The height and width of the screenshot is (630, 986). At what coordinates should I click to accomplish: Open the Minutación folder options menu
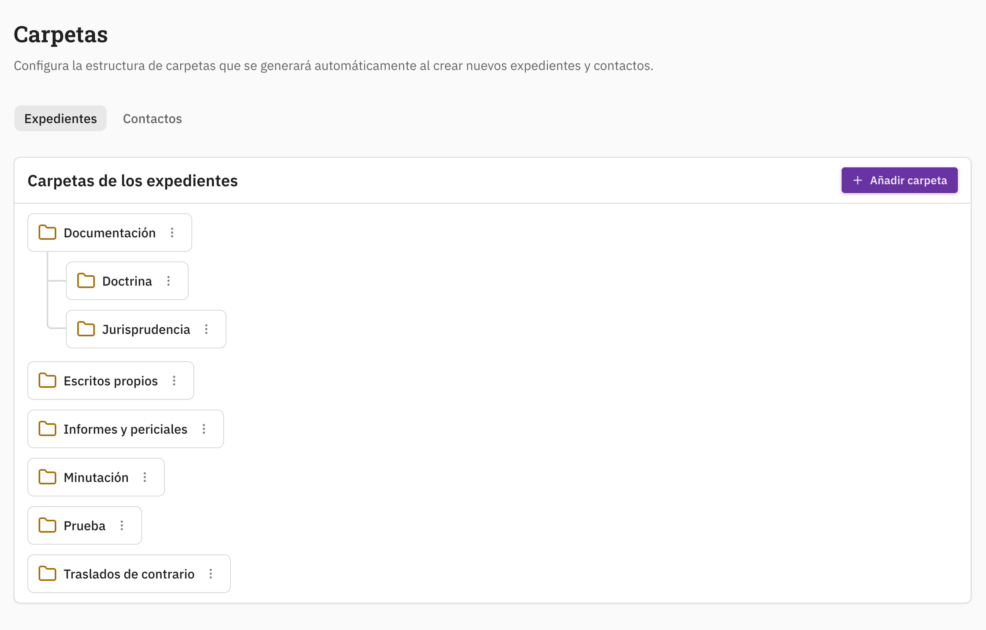tap(145, 477)
